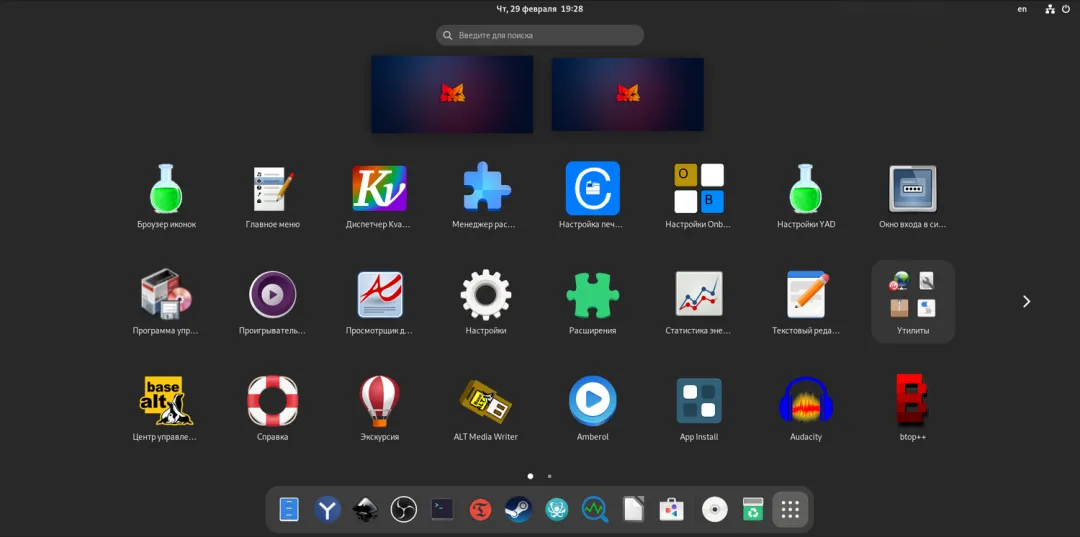Open ALT Media Writer
The width and height of the screenshot is (1080, 537).
pyautogui.click(x=486, y=408)
